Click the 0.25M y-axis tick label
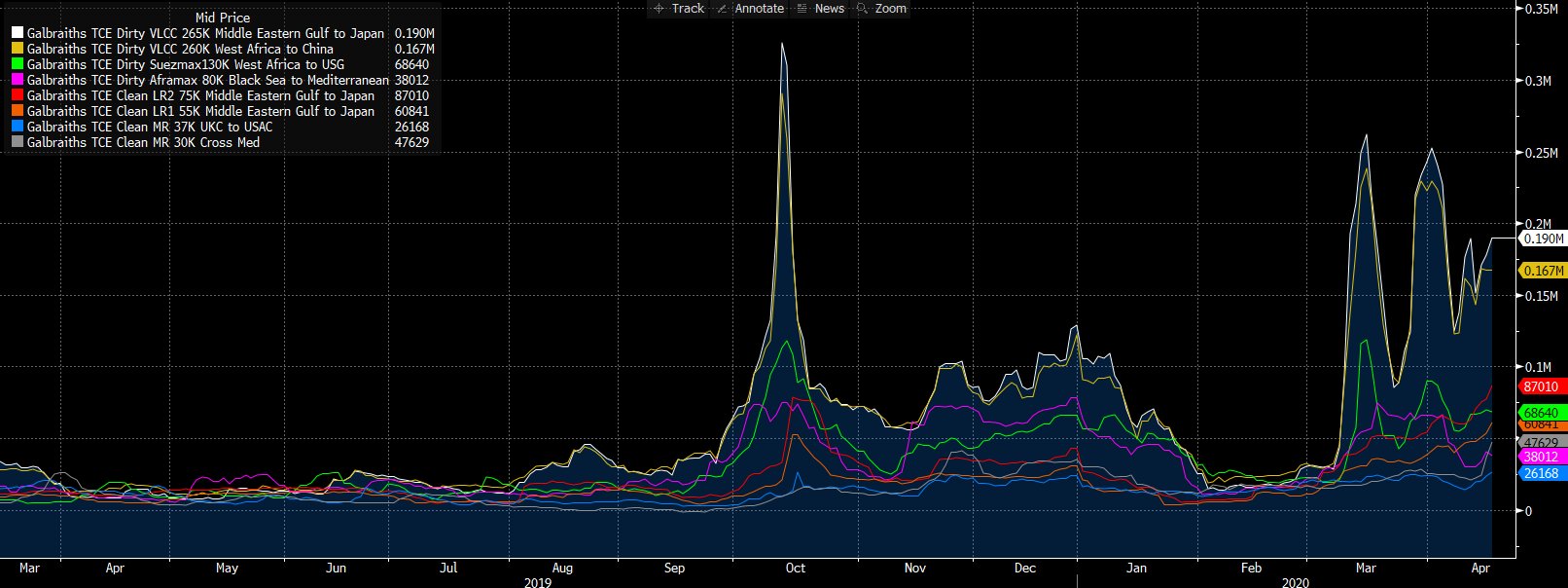 click(x=1541, y=153)
